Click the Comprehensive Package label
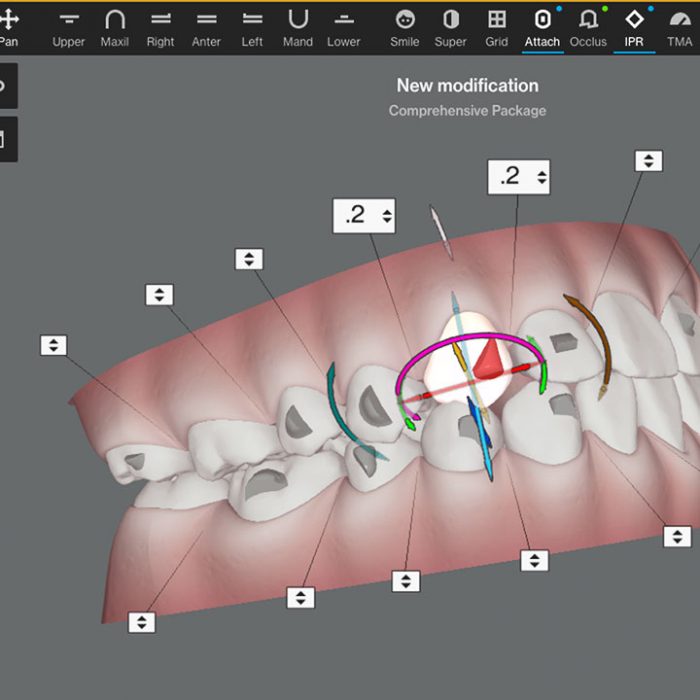 click(467, 111)
